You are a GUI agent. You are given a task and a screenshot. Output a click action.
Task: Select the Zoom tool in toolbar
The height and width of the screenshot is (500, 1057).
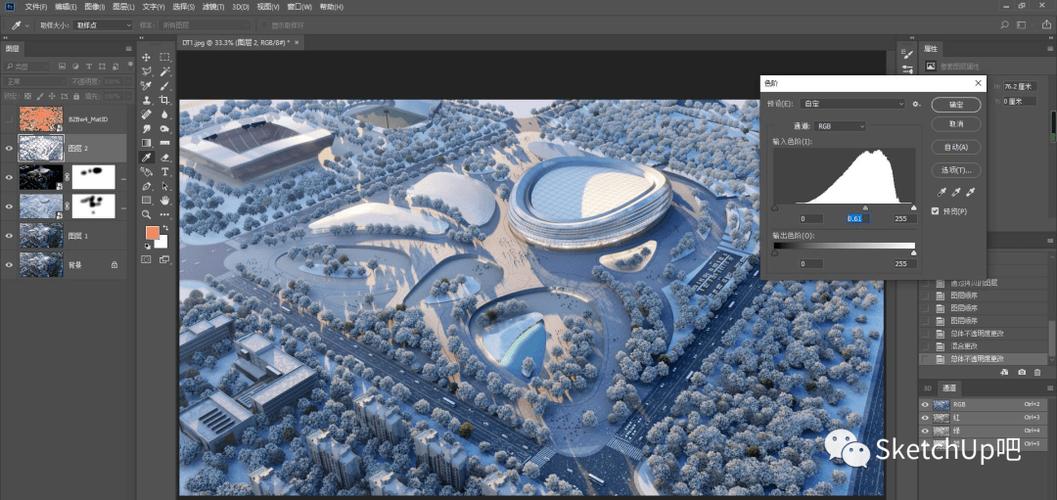coord(146,215)
